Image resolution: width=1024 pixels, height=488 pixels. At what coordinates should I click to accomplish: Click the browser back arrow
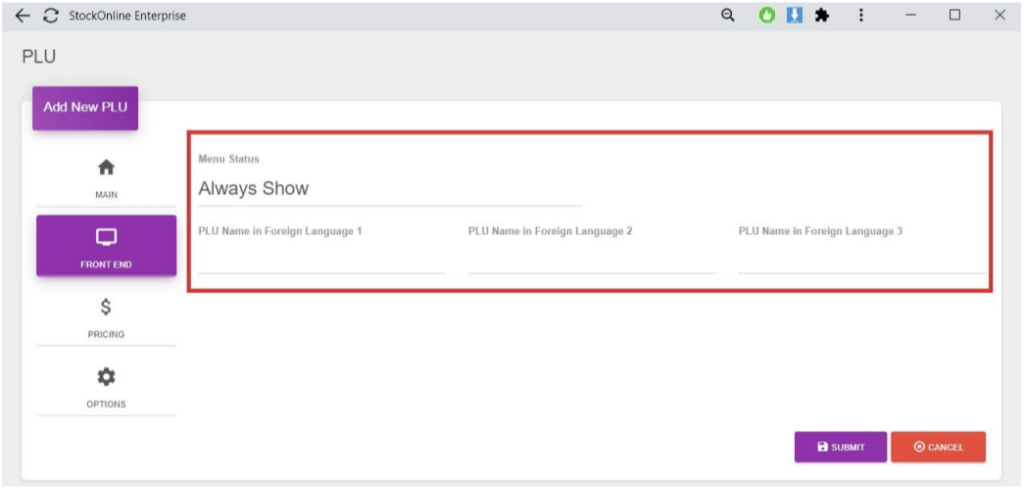tap(23, 16)
